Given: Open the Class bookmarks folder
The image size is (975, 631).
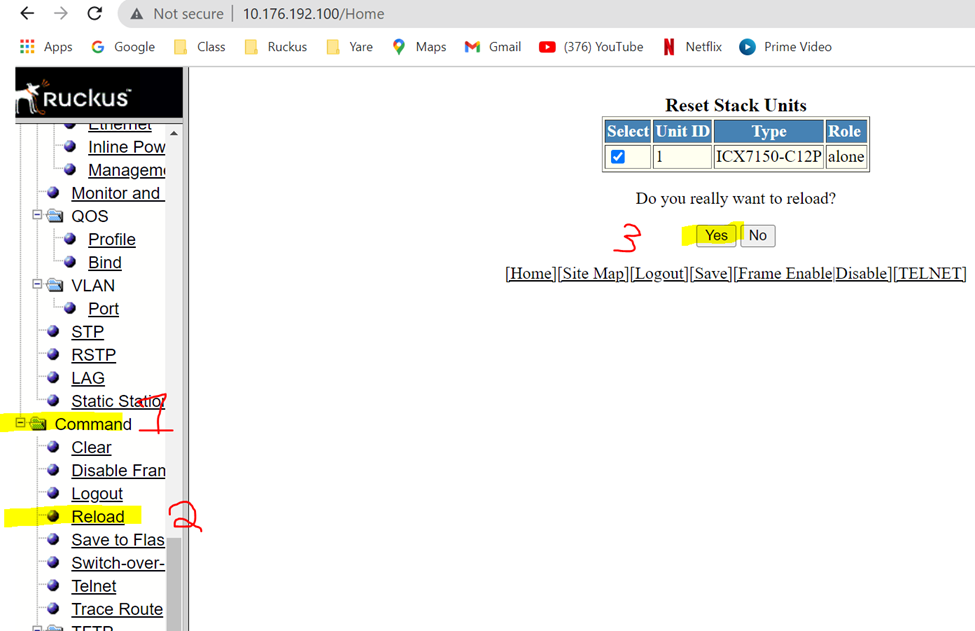Looking at the screenshot, I should click(x=200, y=47).
